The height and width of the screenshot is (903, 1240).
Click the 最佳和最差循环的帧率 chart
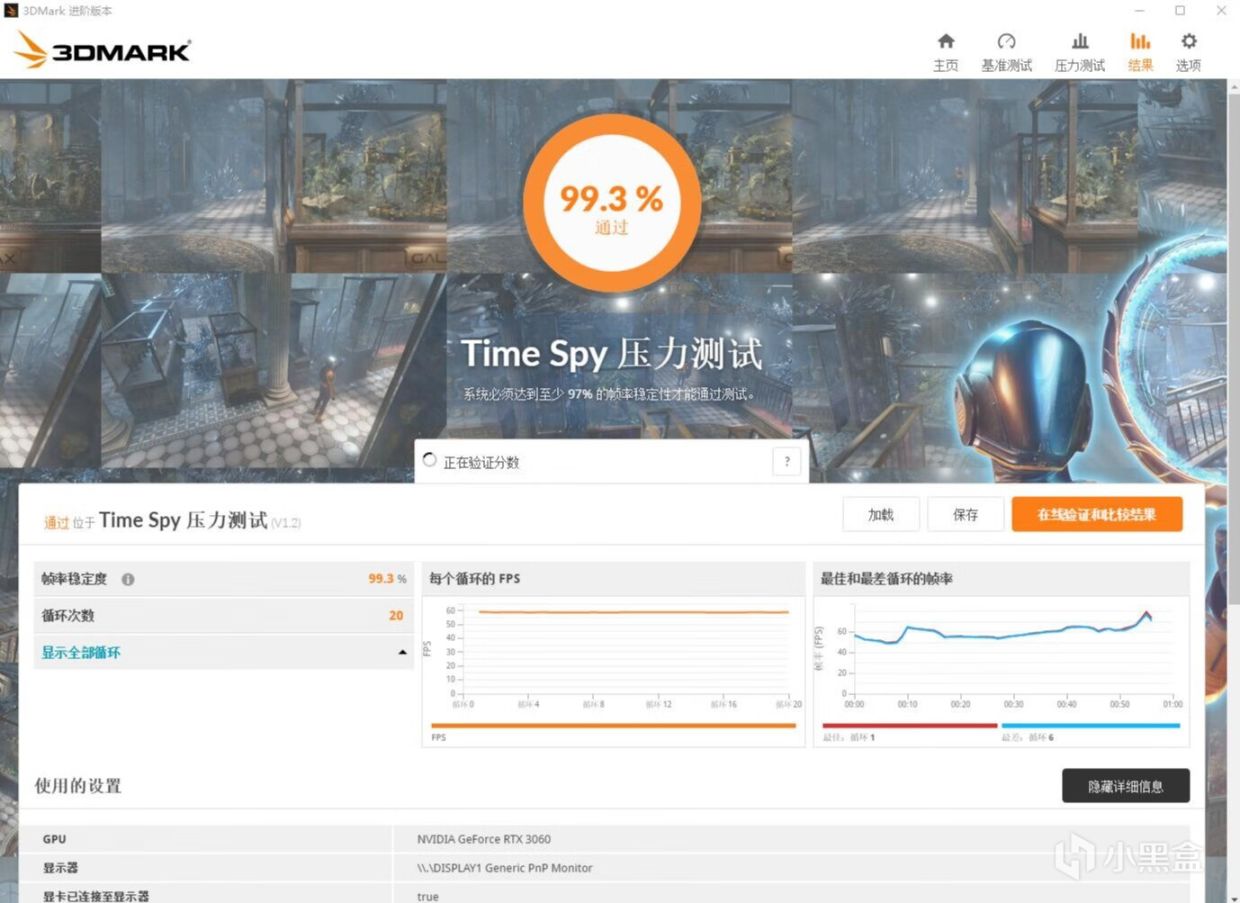tap(1001, 654)
